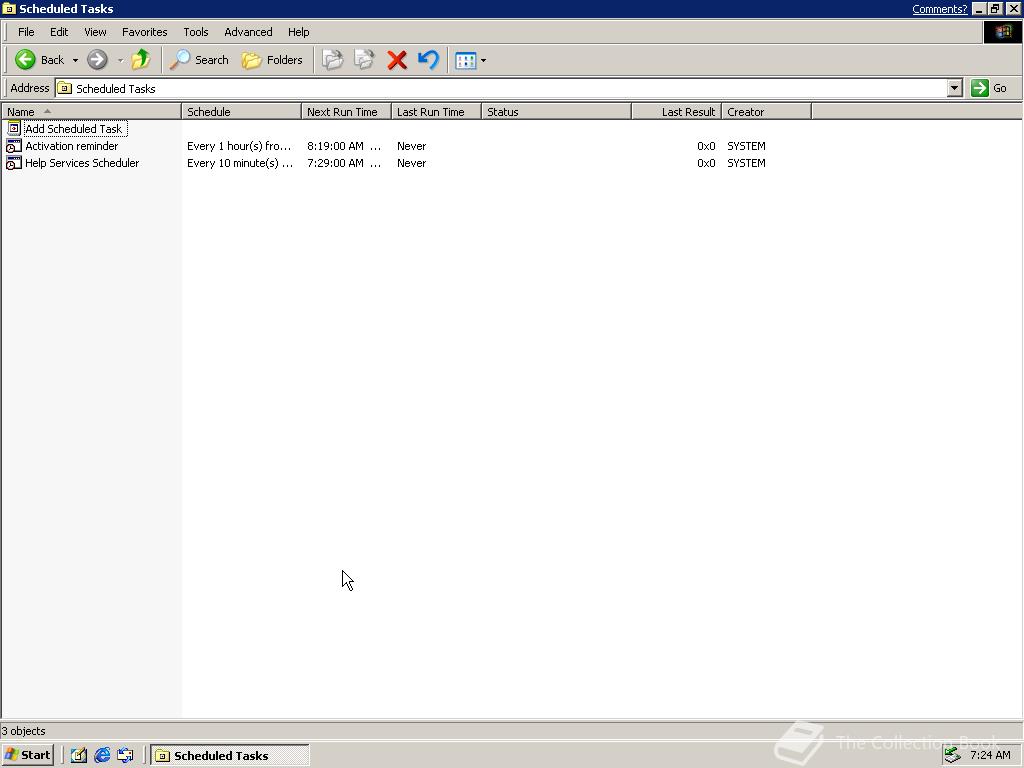Select the Activation reminder task icon
1024x768 pixels.
14,146
